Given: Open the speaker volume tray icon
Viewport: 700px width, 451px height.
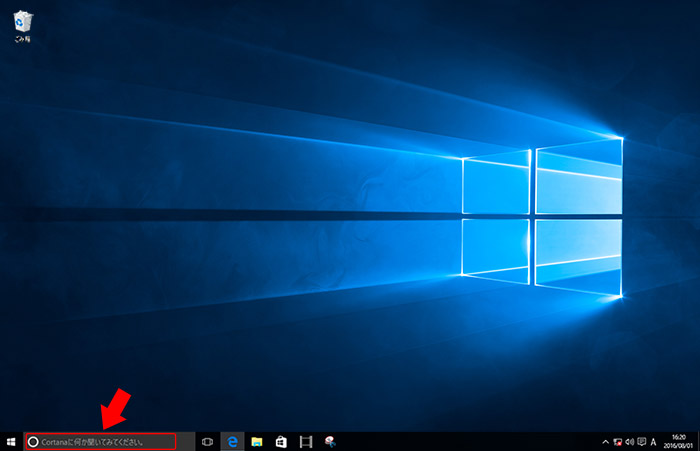Looking at the screenshot, I should (x=629, y=442).
